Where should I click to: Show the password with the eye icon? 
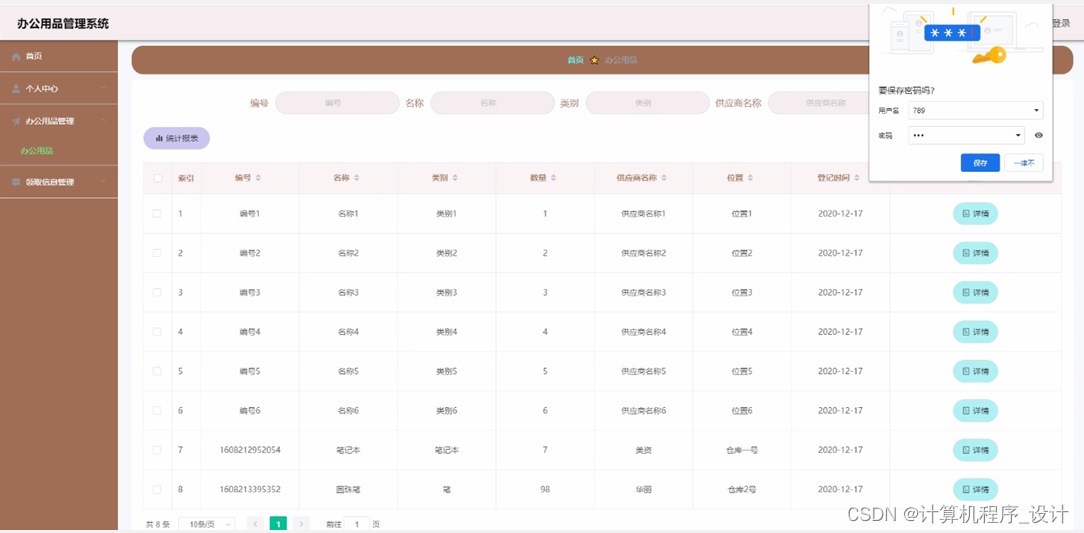(x=1038, y=135)
